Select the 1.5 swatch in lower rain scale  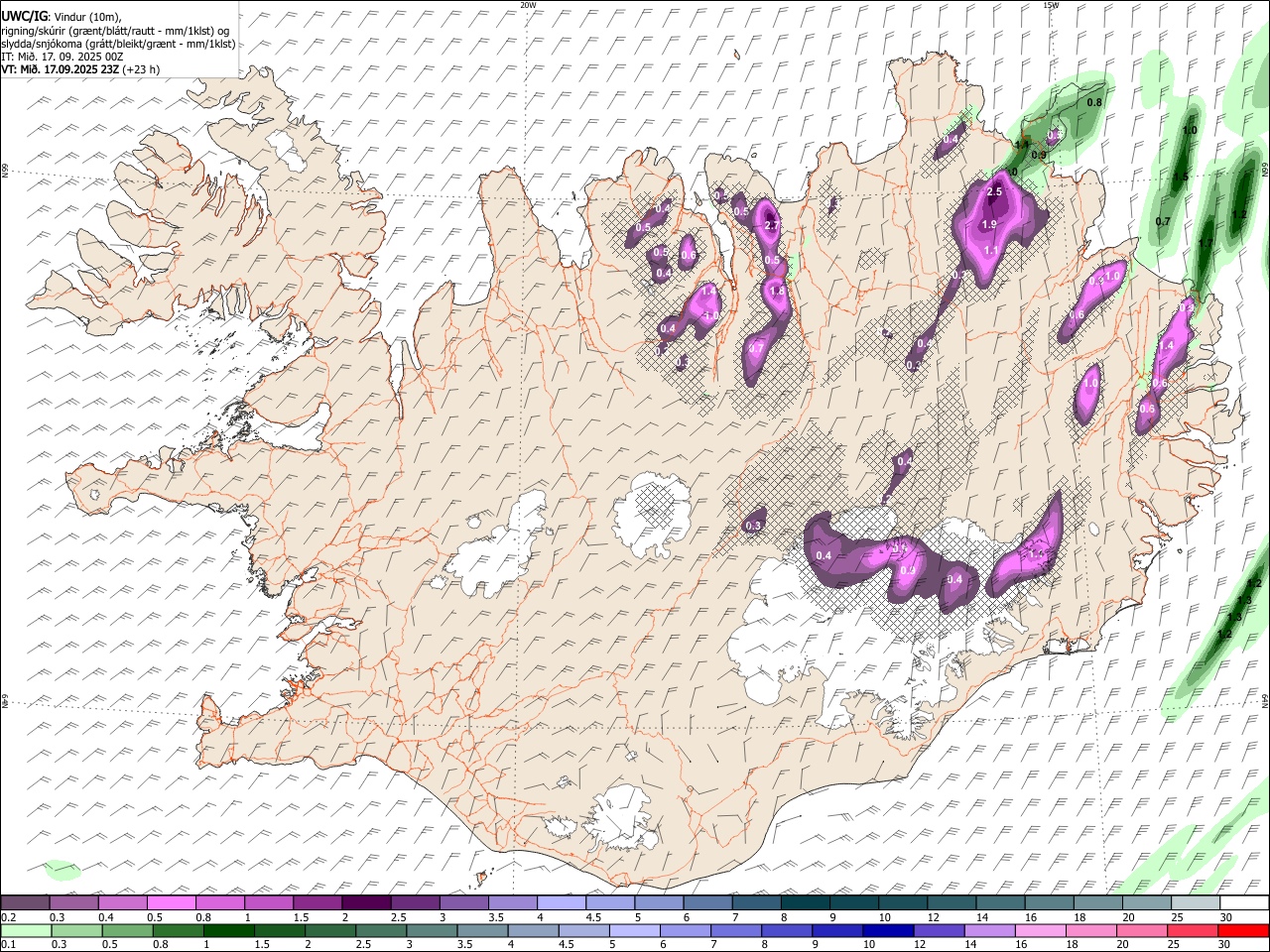click(x=279, y=931)
